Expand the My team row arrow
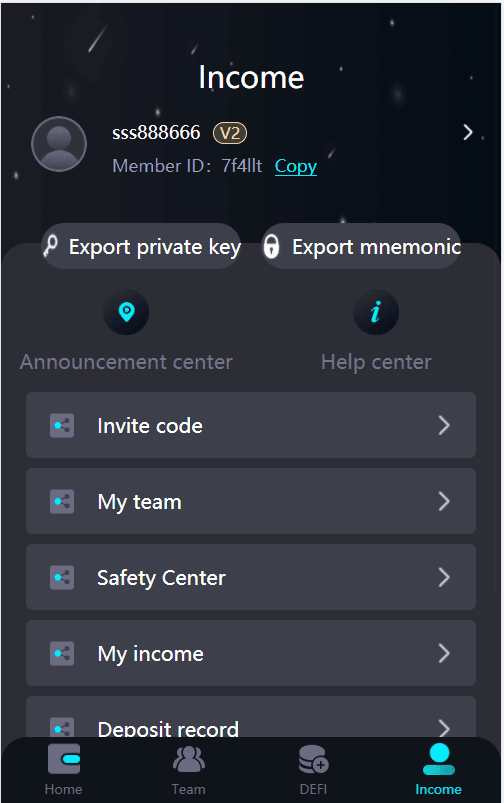Screen dimensions: 504x803 pos(444,501)
